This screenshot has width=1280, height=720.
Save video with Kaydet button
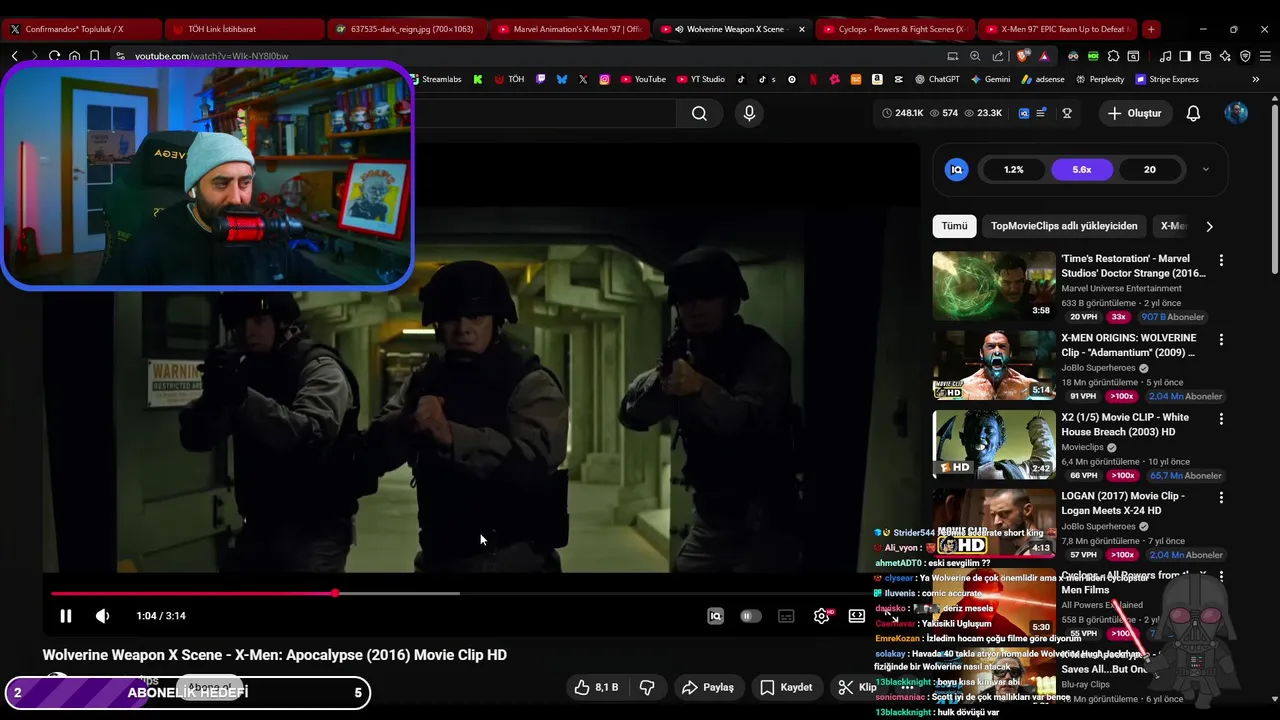(x=786, y=687)
